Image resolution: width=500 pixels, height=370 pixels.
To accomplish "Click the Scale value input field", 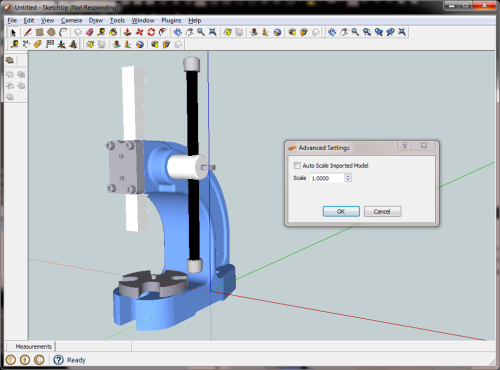I will click(x=327, y=178).
